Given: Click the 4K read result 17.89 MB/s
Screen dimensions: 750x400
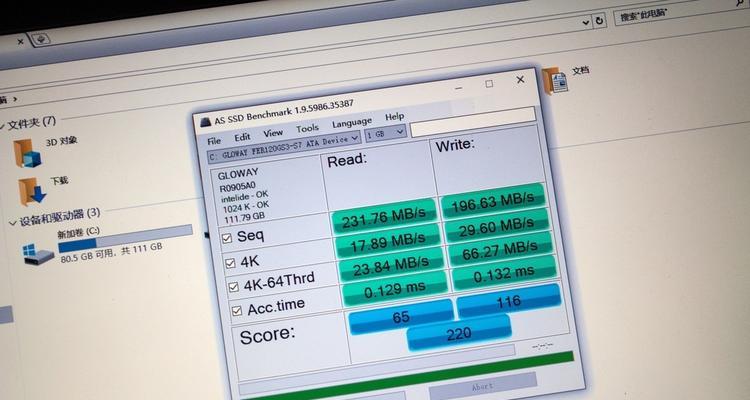Looking at the screenshot, I should [x=388, y=242].
